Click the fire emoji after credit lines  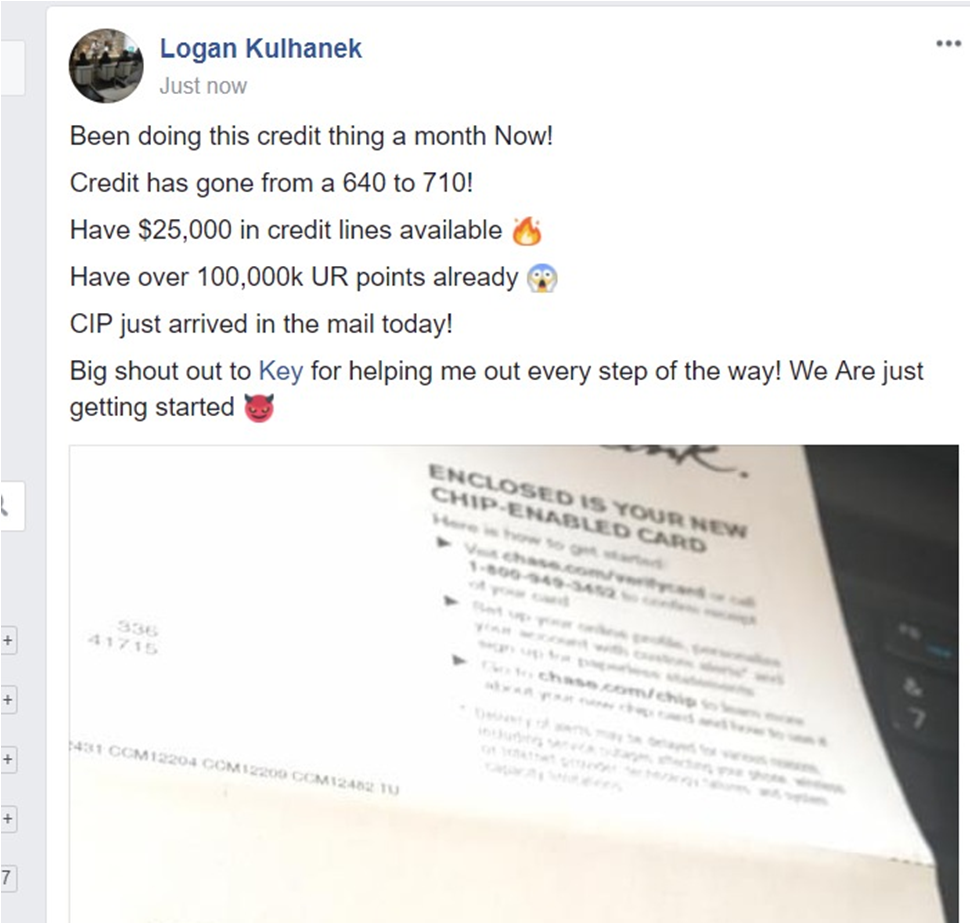click(x=527, y=231)
